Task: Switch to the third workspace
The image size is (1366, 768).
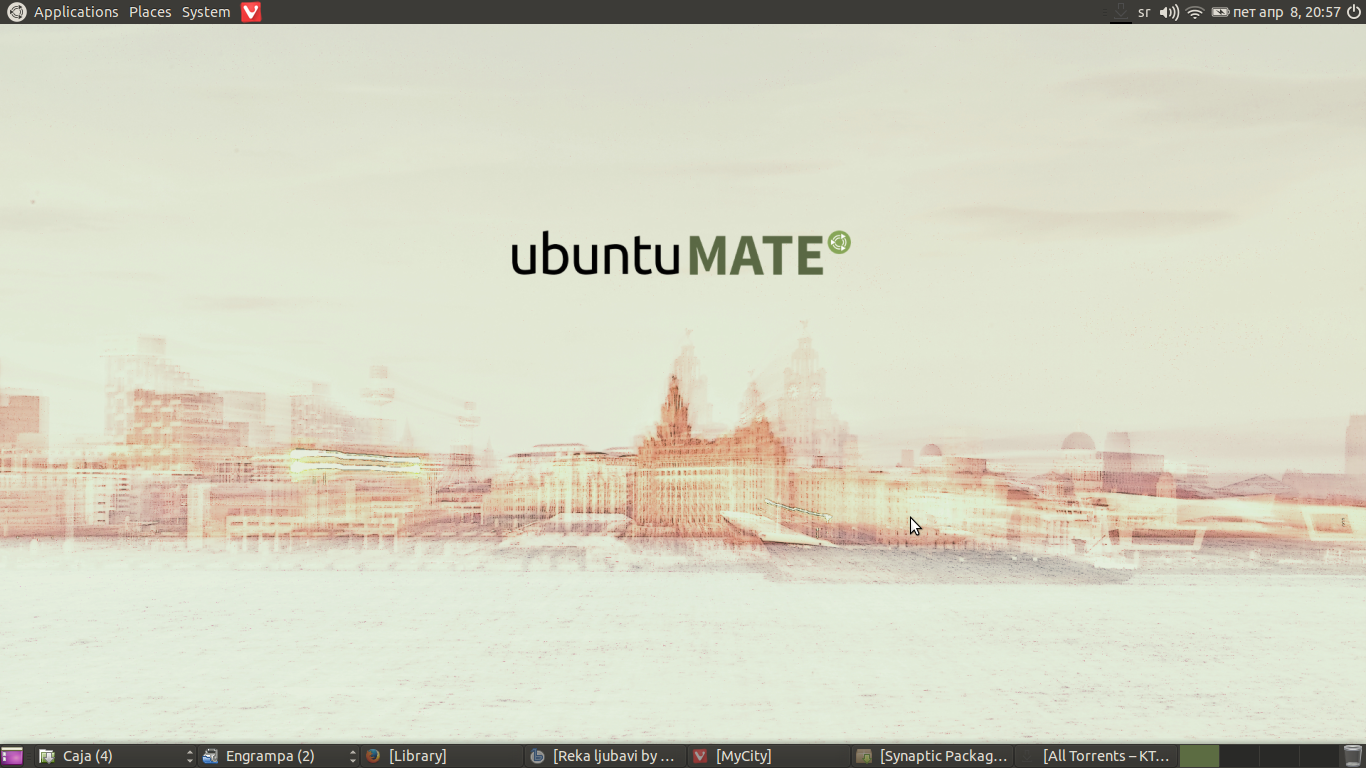Action: click(x=1280, y=756)
